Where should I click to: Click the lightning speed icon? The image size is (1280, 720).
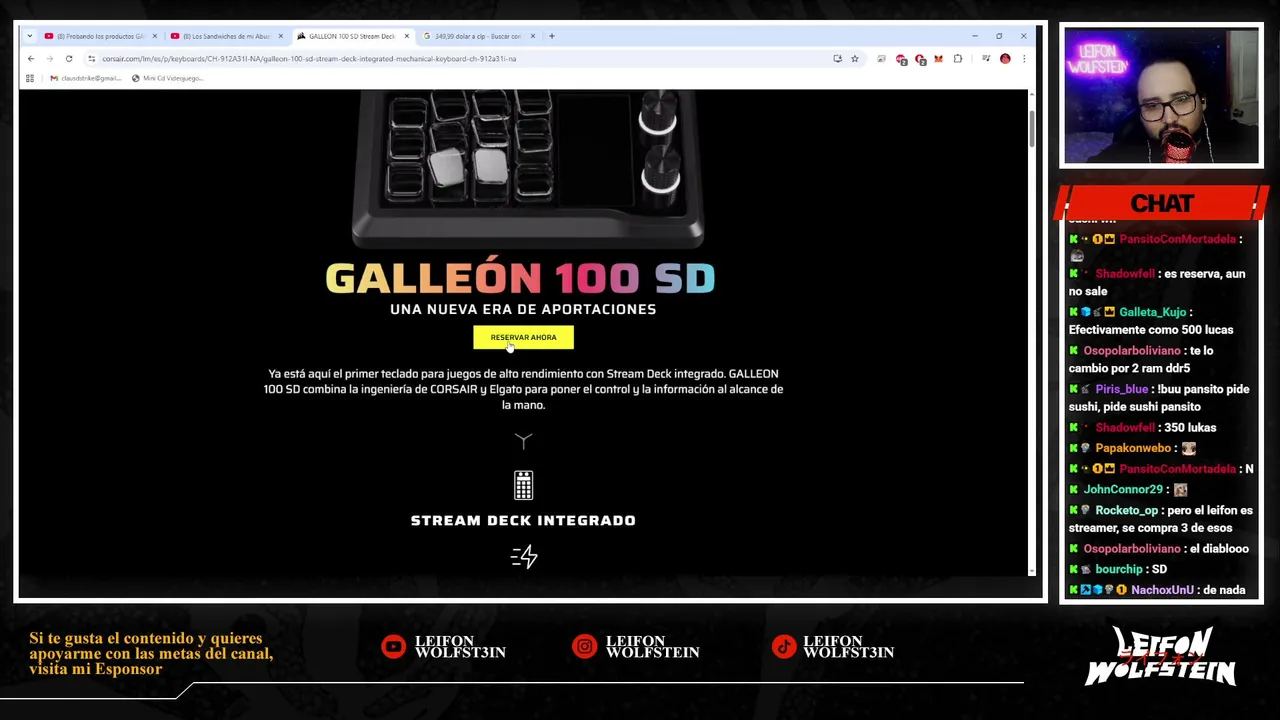(x=524, y=556)
